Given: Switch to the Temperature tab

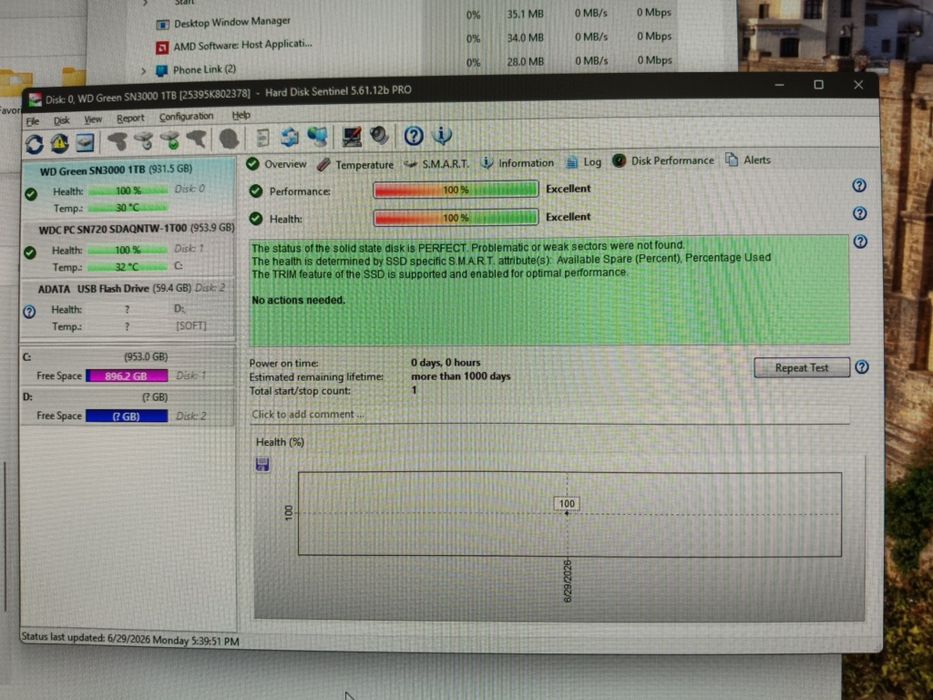Looking at the screenshot, I should (355, 164).
